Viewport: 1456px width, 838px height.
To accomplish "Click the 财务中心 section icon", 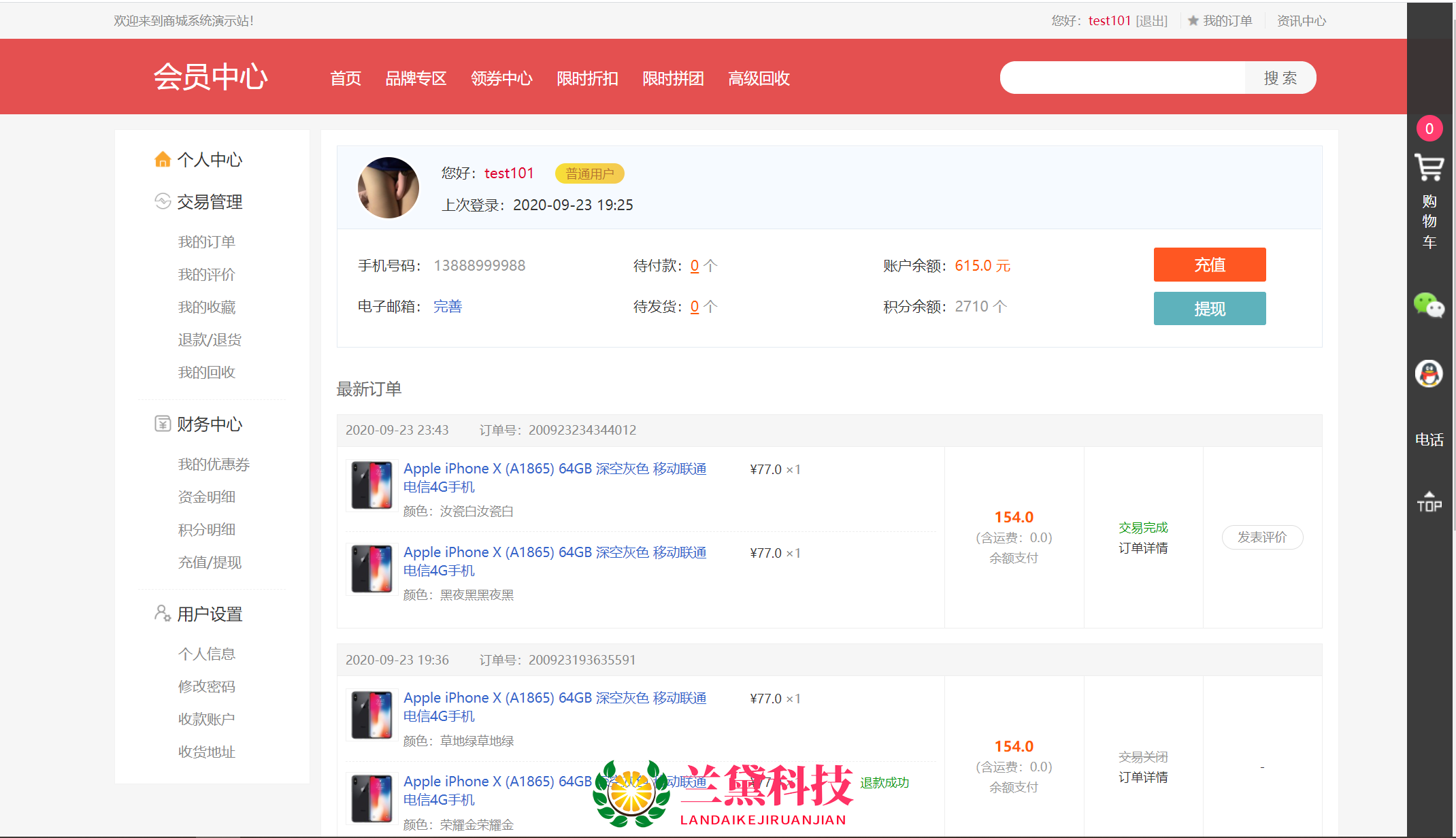I will pos(163,424).
